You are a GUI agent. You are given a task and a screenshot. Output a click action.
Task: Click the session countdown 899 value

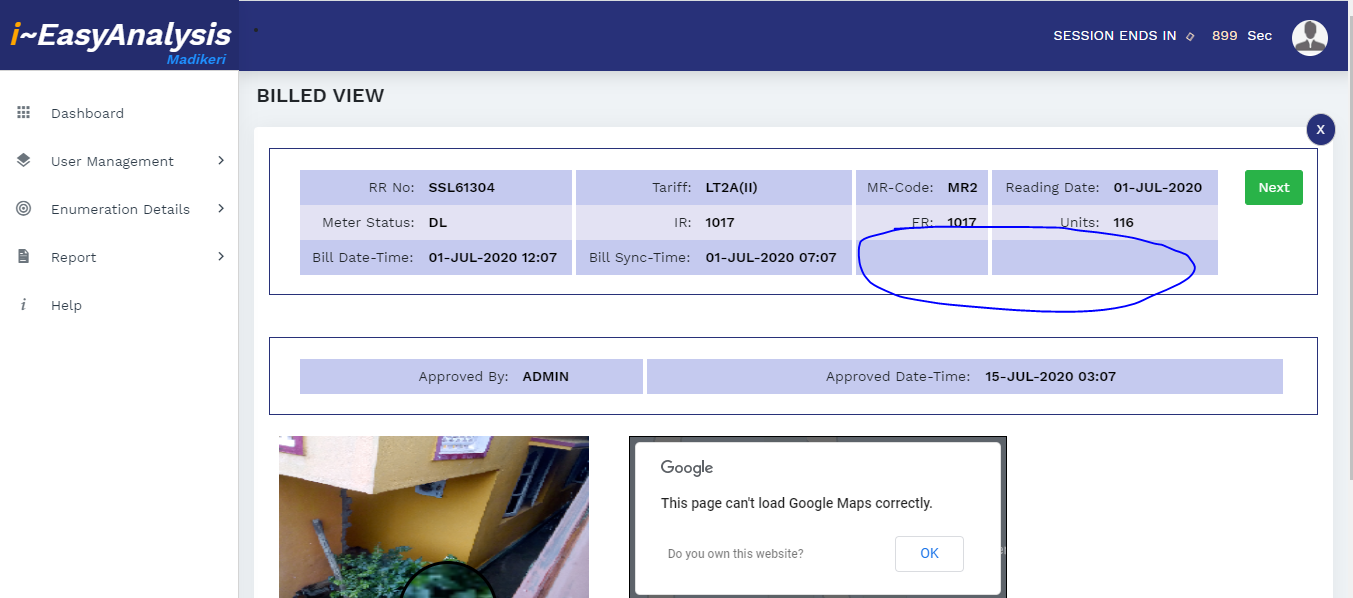(1225, 36)
